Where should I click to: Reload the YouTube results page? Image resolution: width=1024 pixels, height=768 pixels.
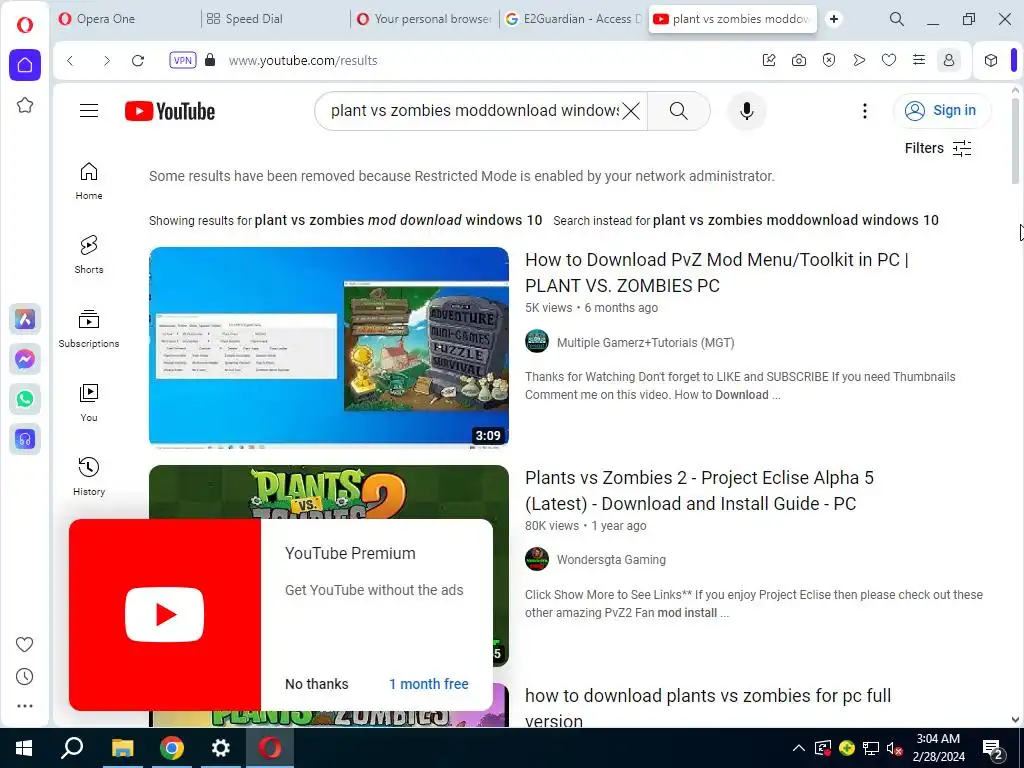138,61
